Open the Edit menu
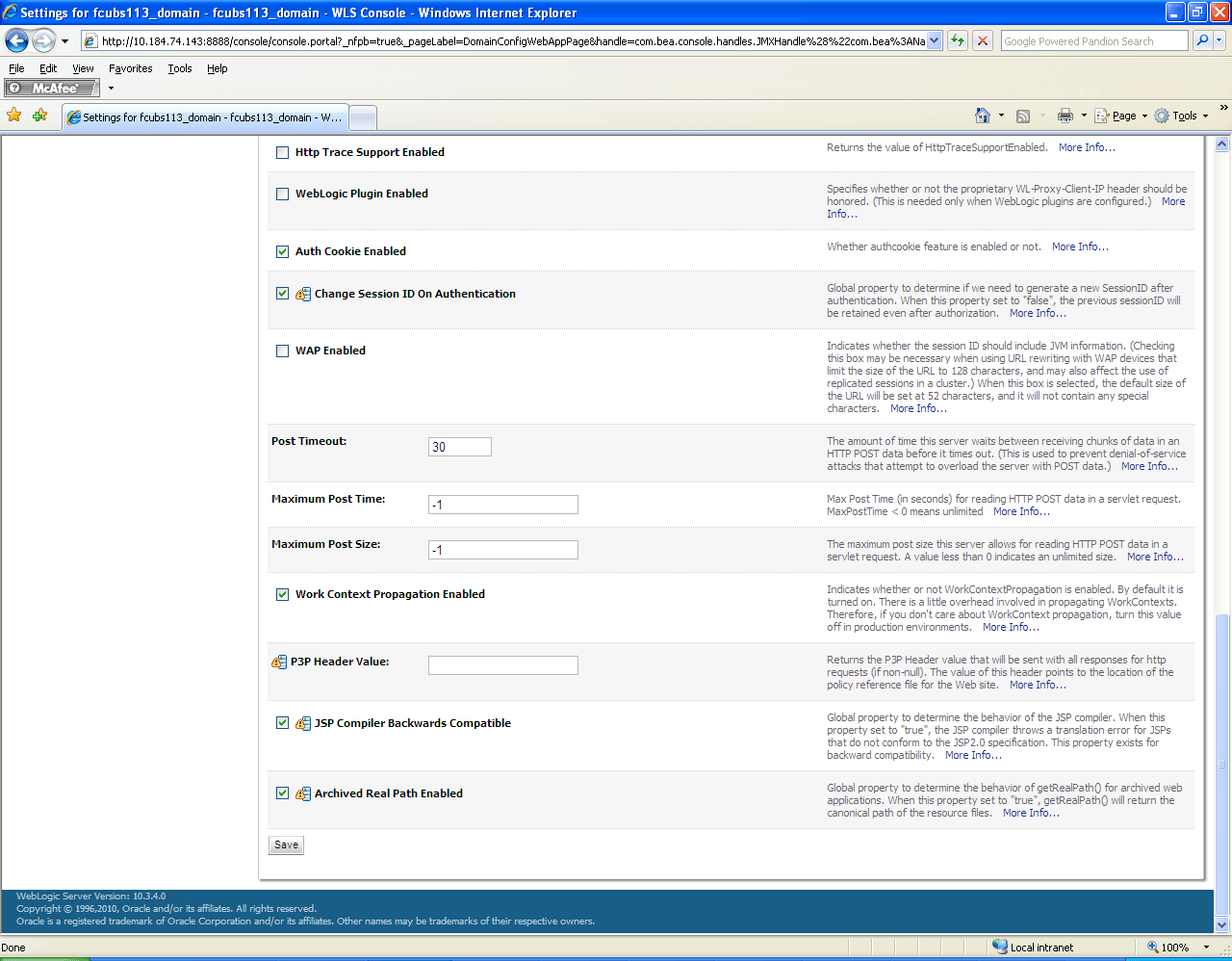This screenshot has width=1232, height=961. [48, 68]
